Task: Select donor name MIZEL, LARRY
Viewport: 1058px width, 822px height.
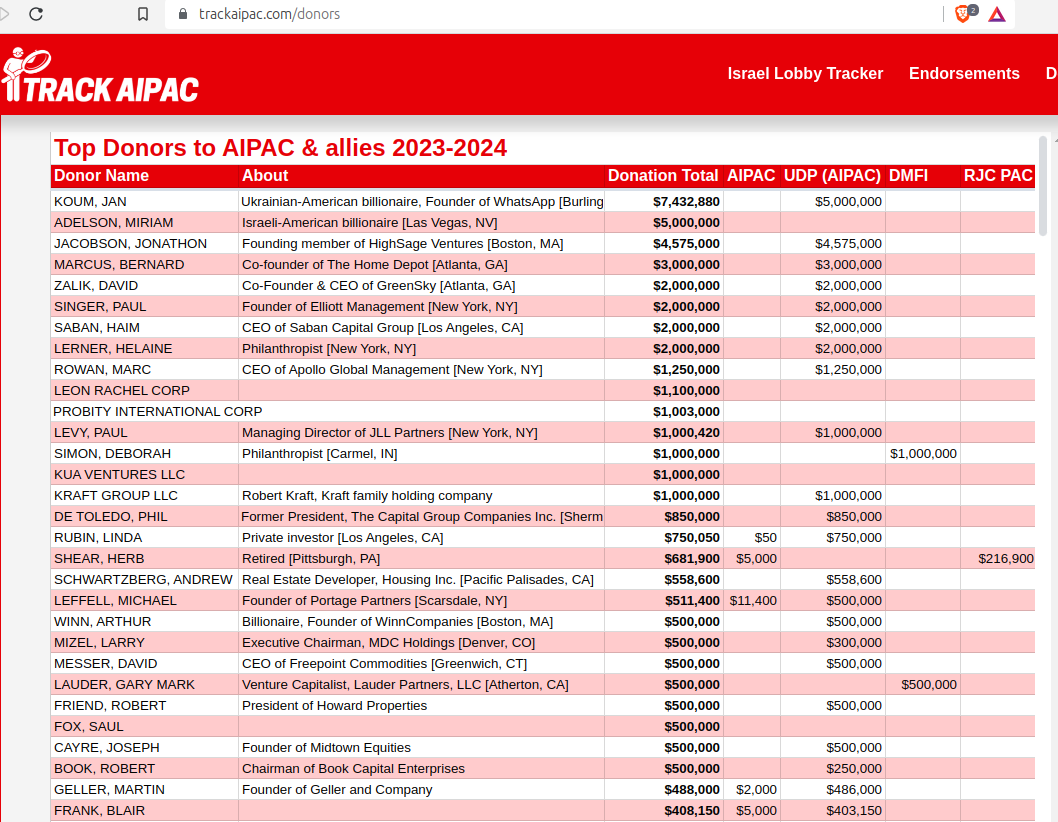Action: [99, 642]
